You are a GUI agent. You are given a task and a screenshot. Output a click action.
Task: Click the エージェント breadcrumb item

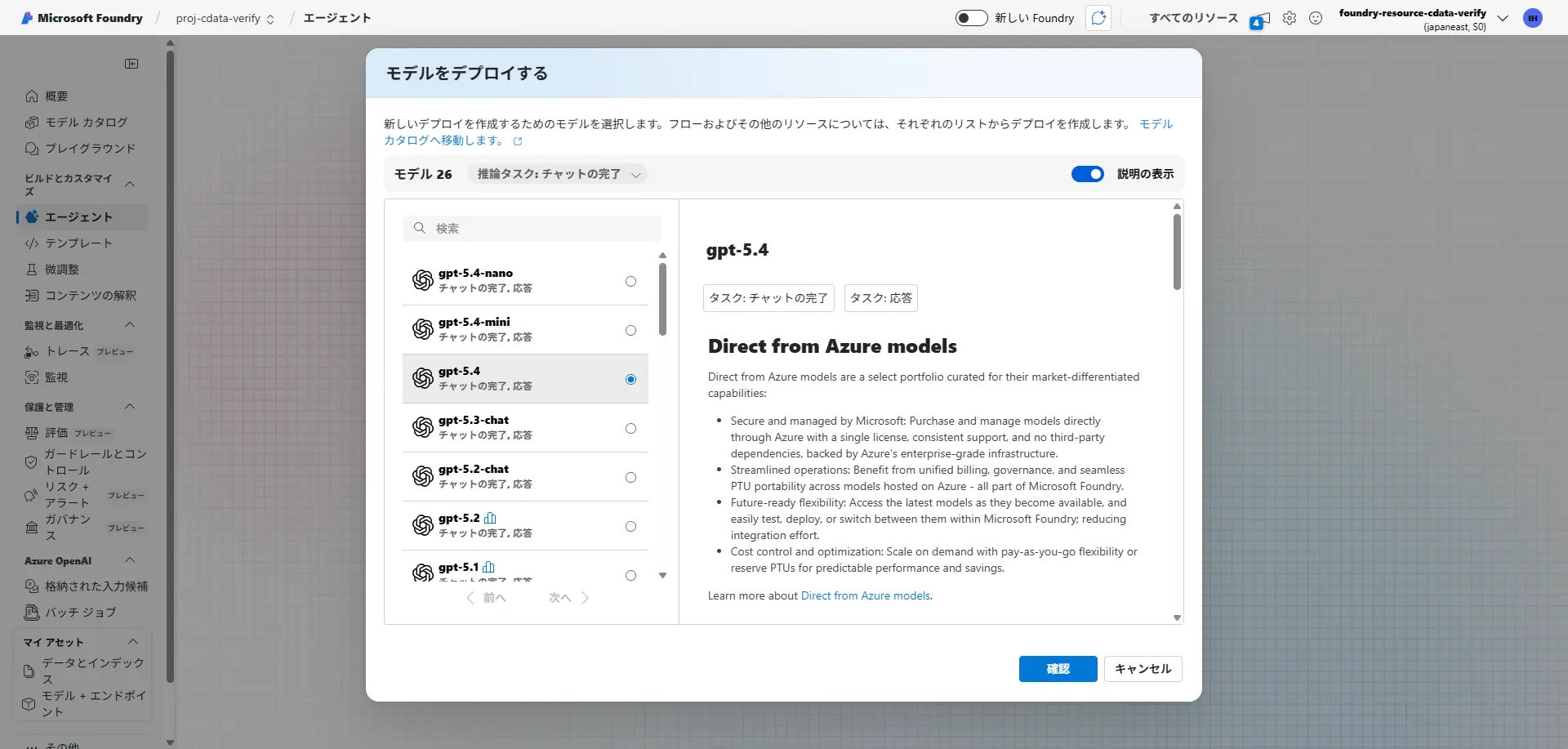point(337,18)
